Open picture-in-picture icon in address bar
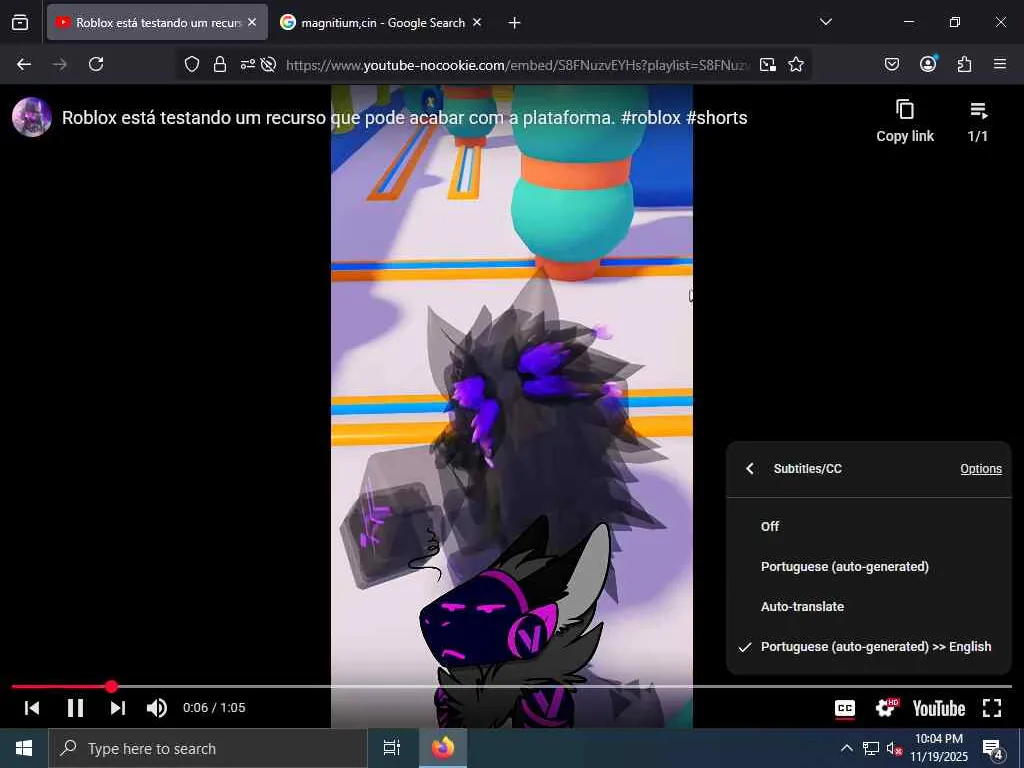The width and height of the screenshot is (1024, 768). tap(768, 64)
